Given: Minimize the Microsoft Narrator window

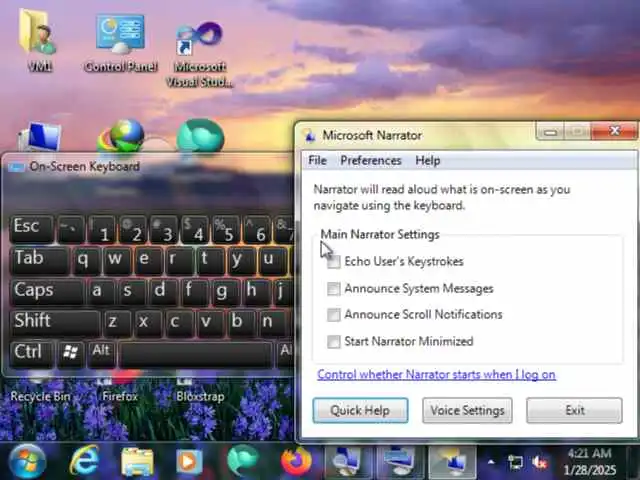Looking at the screenshot, I should (x=550, y=132).
